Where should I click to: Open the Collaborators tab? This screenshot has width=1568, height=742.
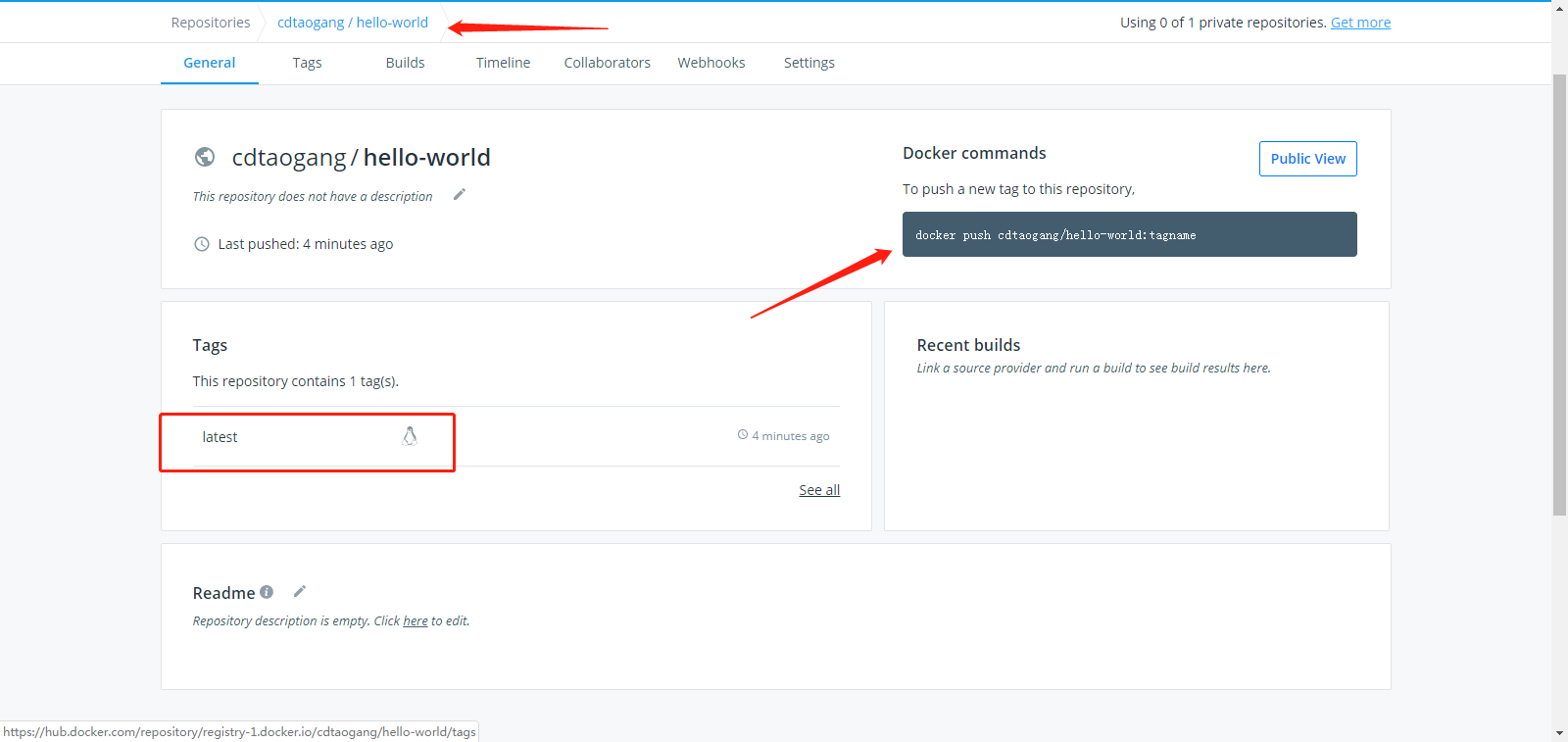coord(607,63)
